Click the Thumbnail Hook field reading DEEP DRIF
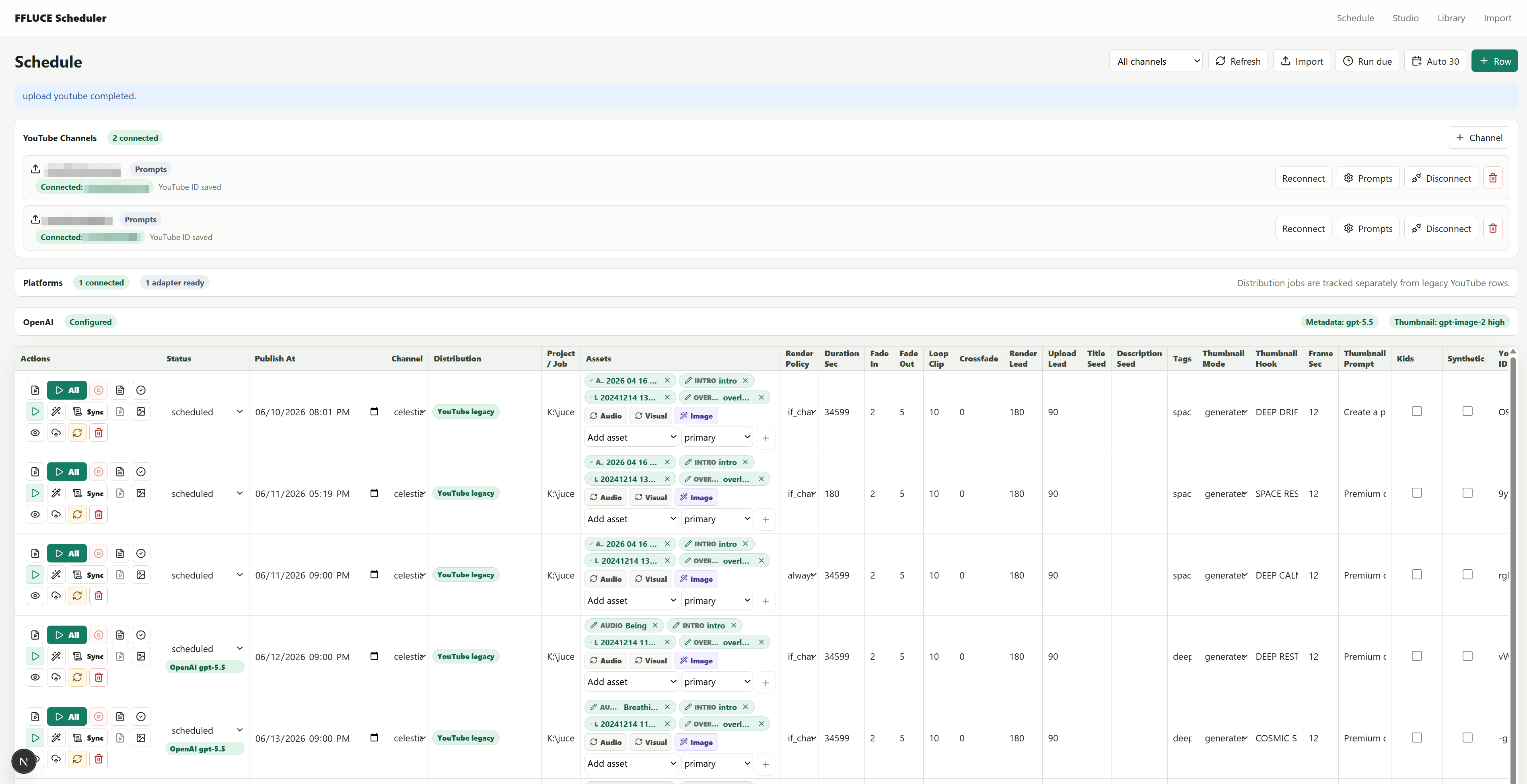The height and width of the screenshot is (784, 1527). pos(1276,412)
